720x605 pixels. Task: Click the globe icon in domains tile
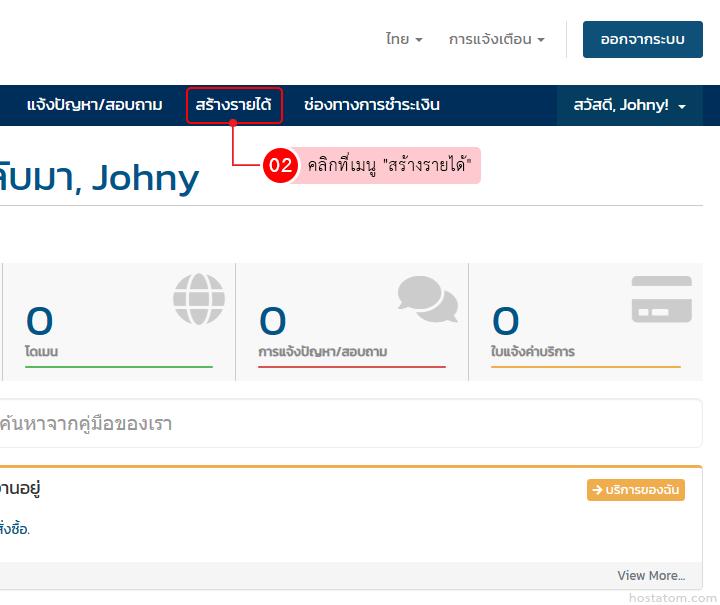click(x=199, y=299)
